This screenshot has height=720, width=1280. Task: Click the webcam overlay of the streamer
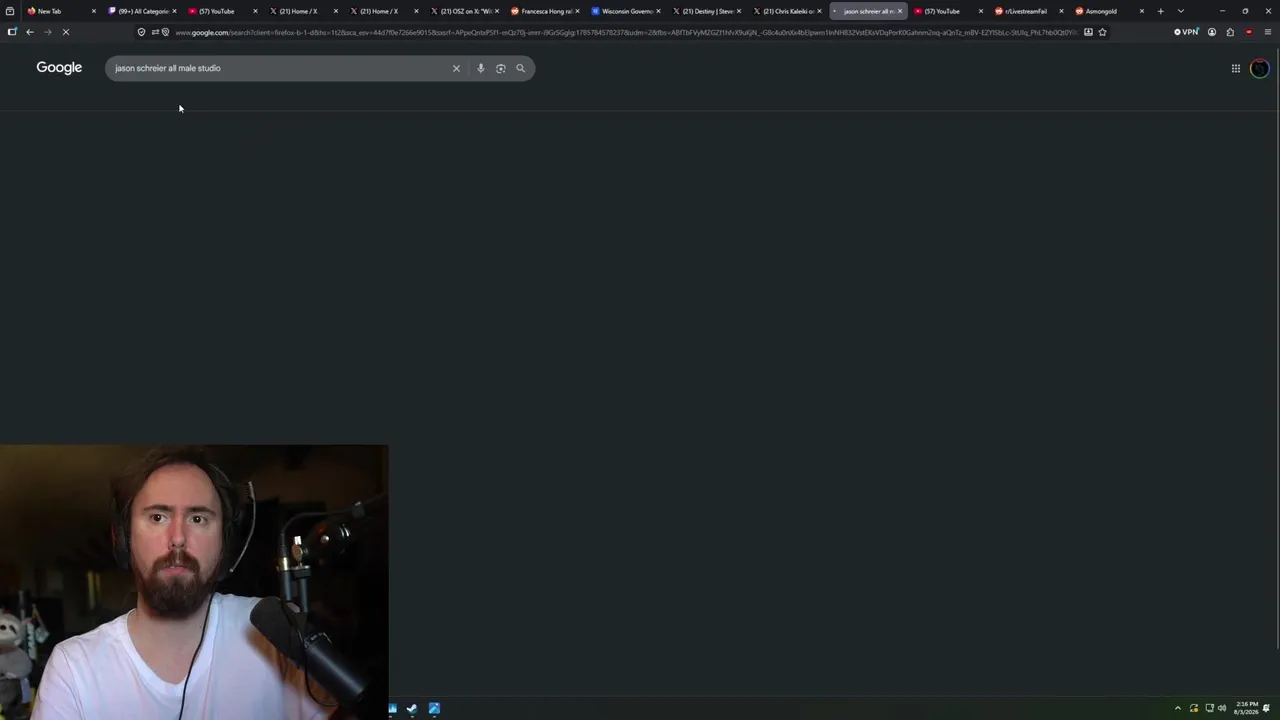click(x=194, y=582)
